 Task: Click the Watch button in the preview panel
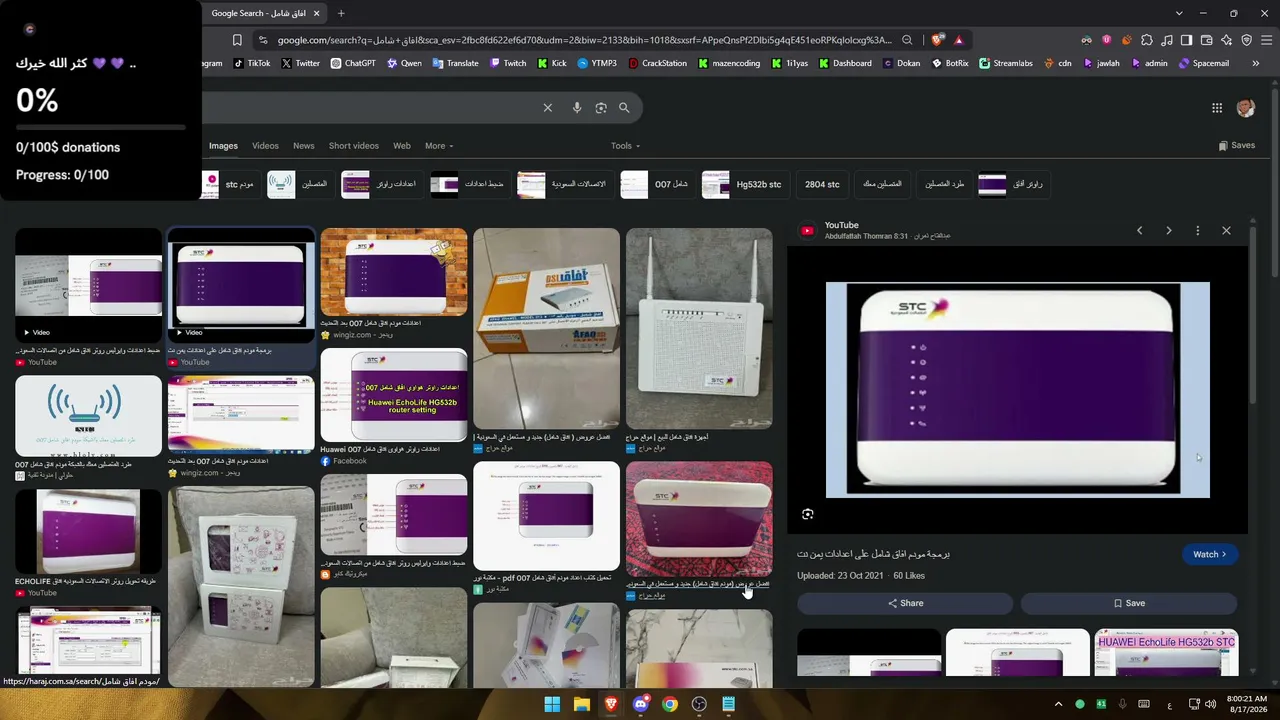pyautogui.click(x=1210, y=554)
